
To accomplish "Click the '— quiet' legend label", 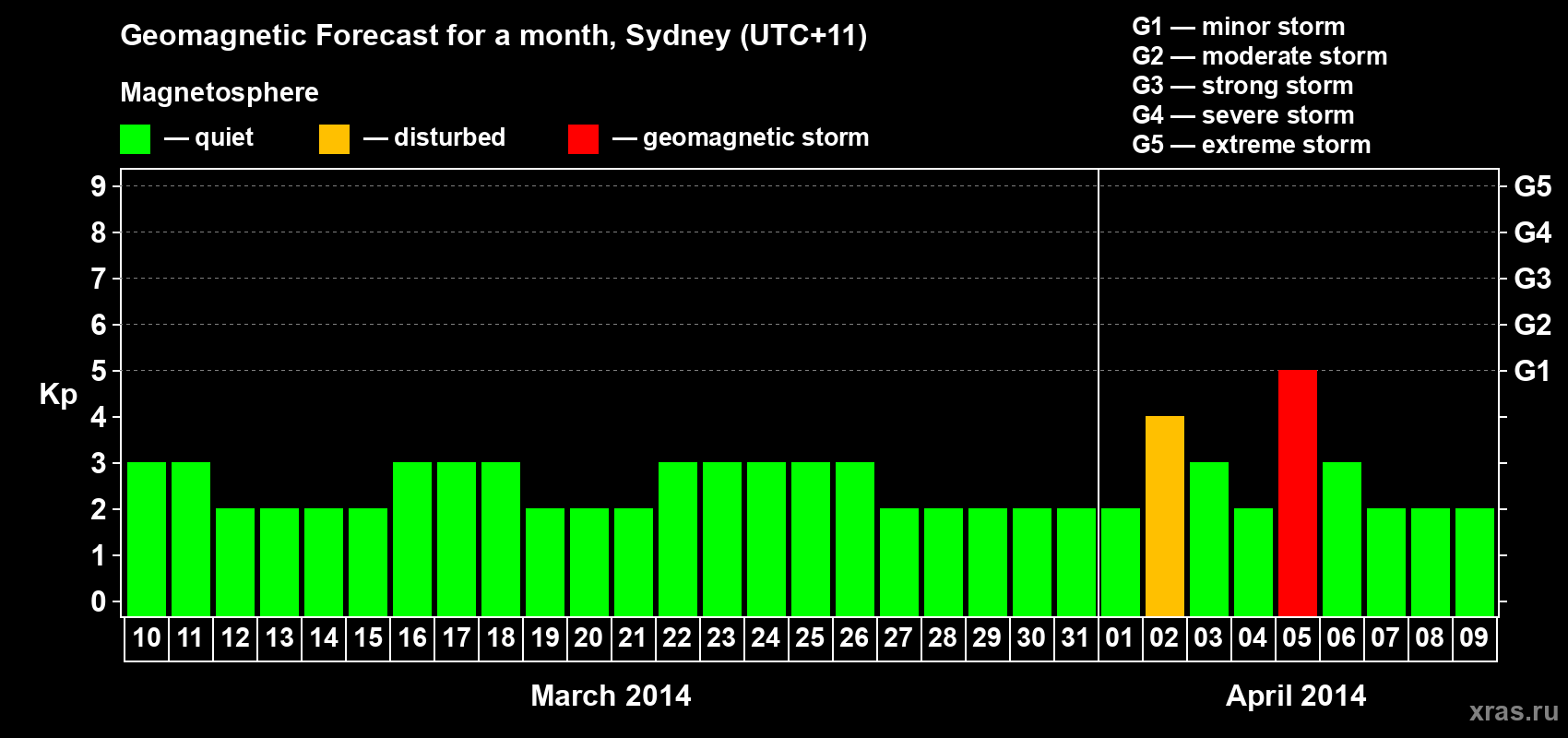I will coord(208,137).
